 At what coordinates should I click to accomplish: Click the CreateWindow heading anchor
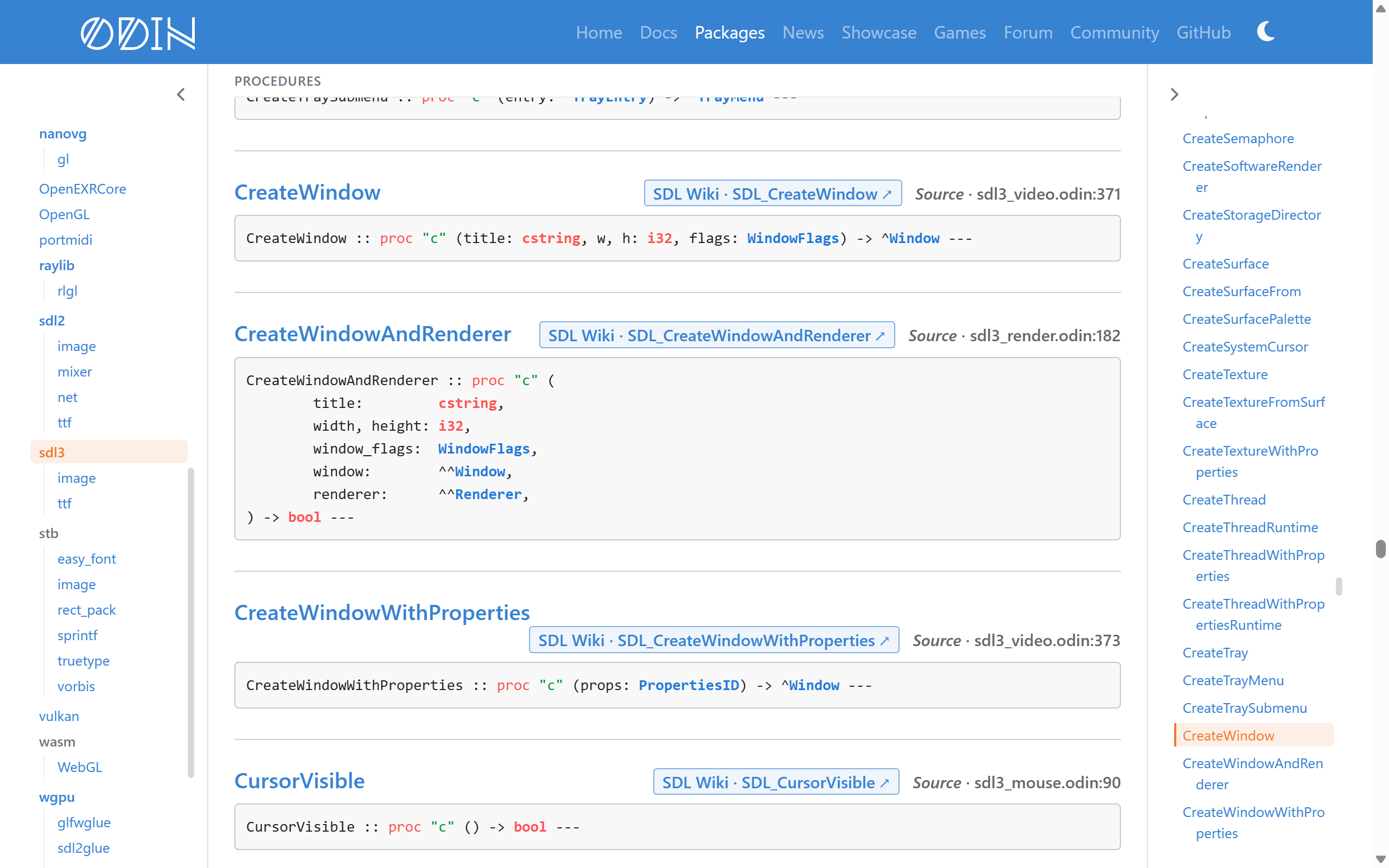tap(307, 192)
